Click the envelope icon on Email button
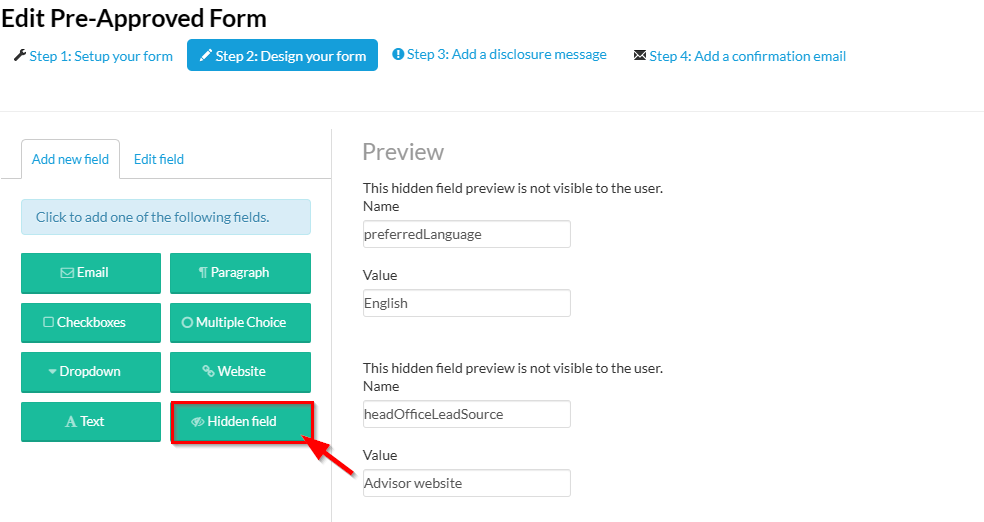The height and width of the screenshot is (522, 984). (x=67, y=273)
